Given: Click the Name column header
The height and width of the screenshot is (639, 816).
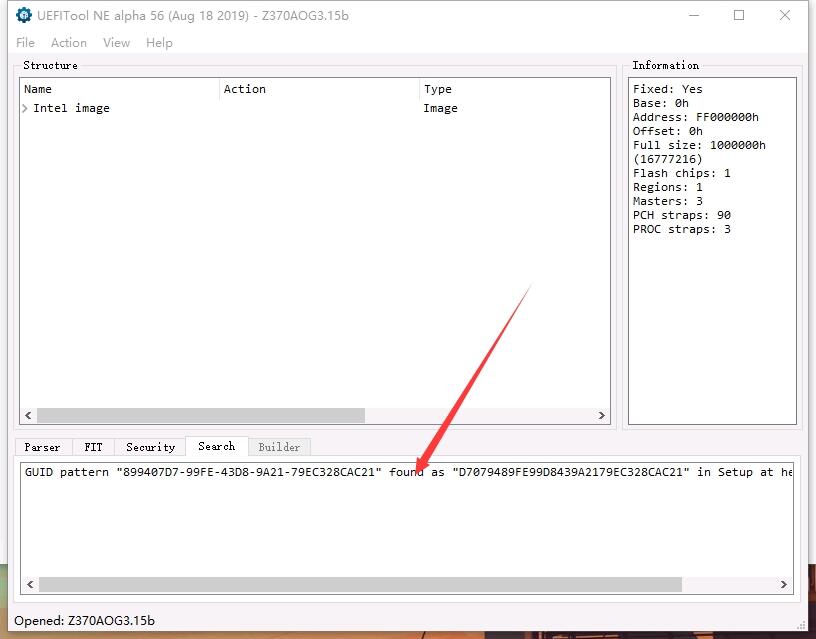Looking at the screenshot, I should (120, 89).
